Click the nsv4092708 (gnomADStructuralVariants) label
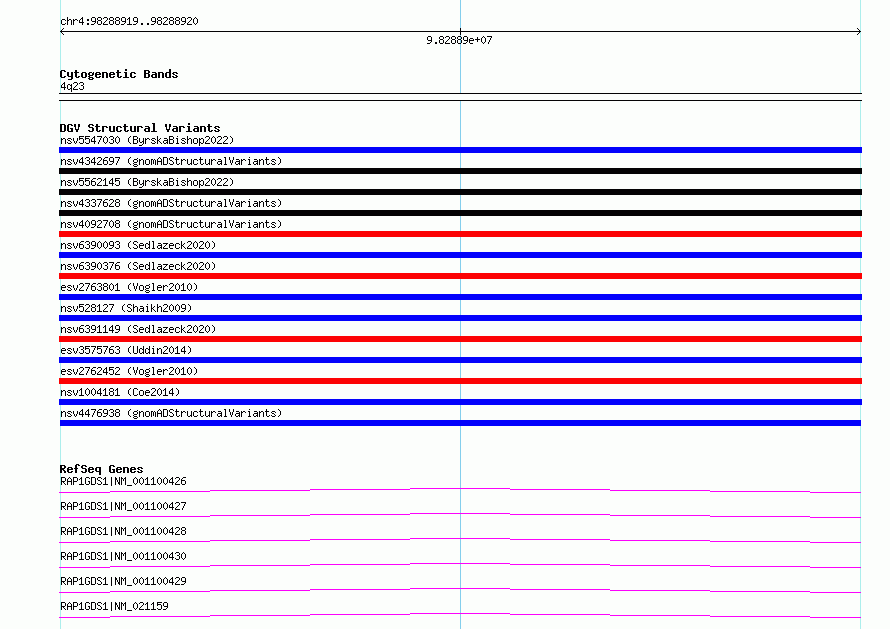 click(x=171, y=224)
